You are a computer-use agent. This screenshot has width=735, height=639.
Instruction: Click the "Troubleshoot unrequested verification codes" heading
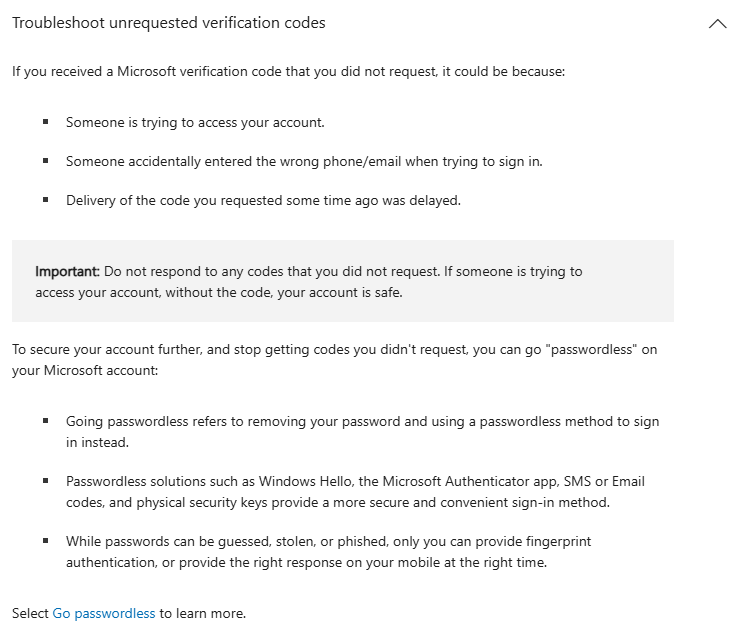[x=169, y=23]
